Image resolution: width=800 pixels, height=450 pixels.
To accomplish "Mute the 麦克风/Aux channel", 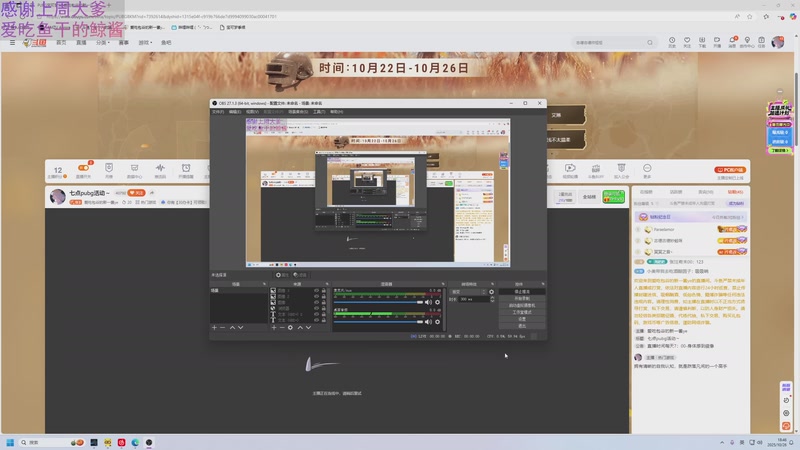I will (x=428, y=302).
